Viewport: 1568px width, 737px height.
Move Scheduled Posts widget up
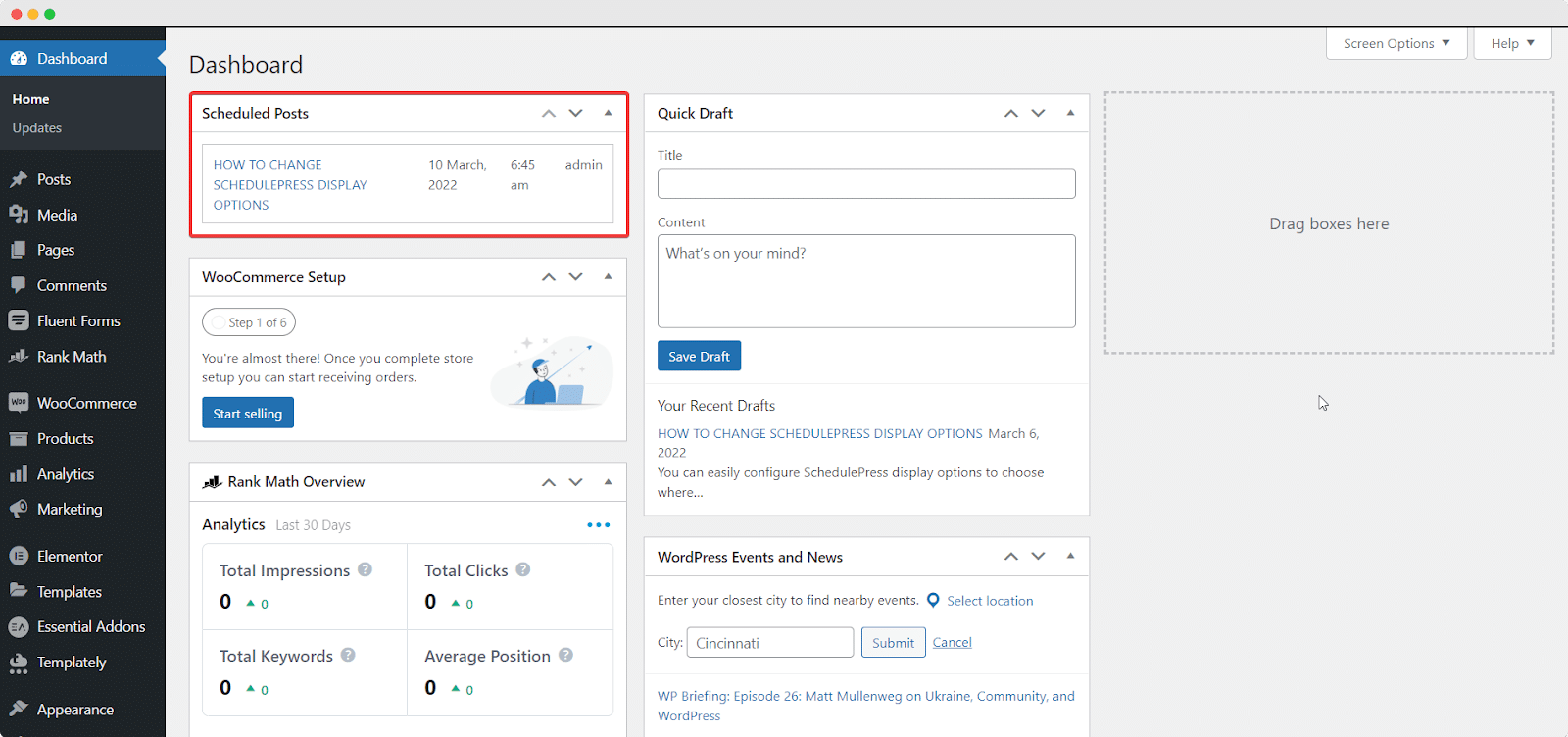coord(549,114)
